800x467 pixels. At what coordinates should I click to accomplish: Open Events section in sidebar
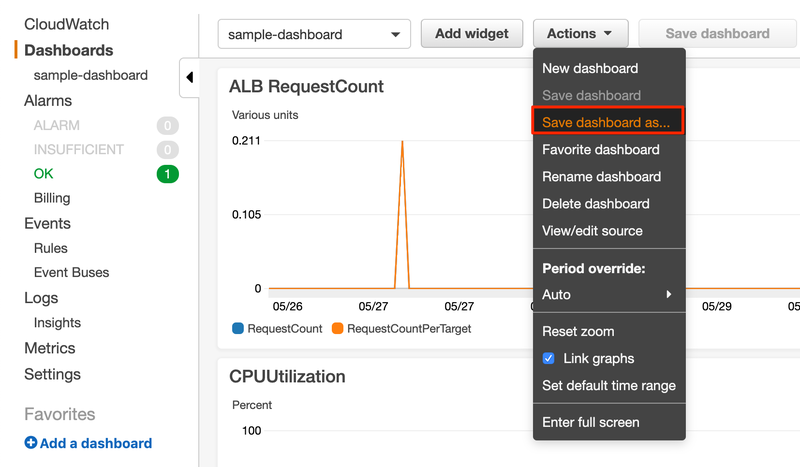(47, 224)
